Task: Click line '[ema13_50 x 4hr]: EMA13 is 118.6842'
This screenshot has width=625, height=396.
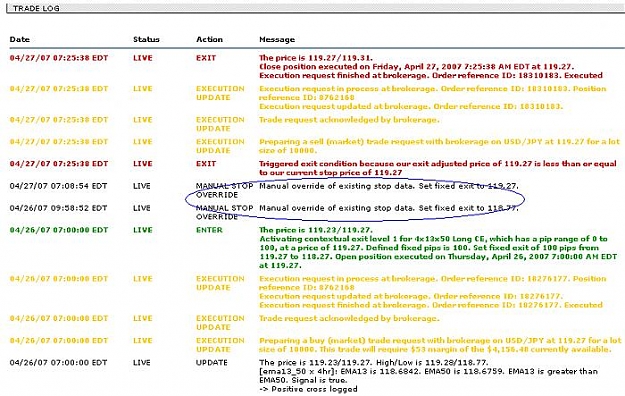Action: click(428, 371)
